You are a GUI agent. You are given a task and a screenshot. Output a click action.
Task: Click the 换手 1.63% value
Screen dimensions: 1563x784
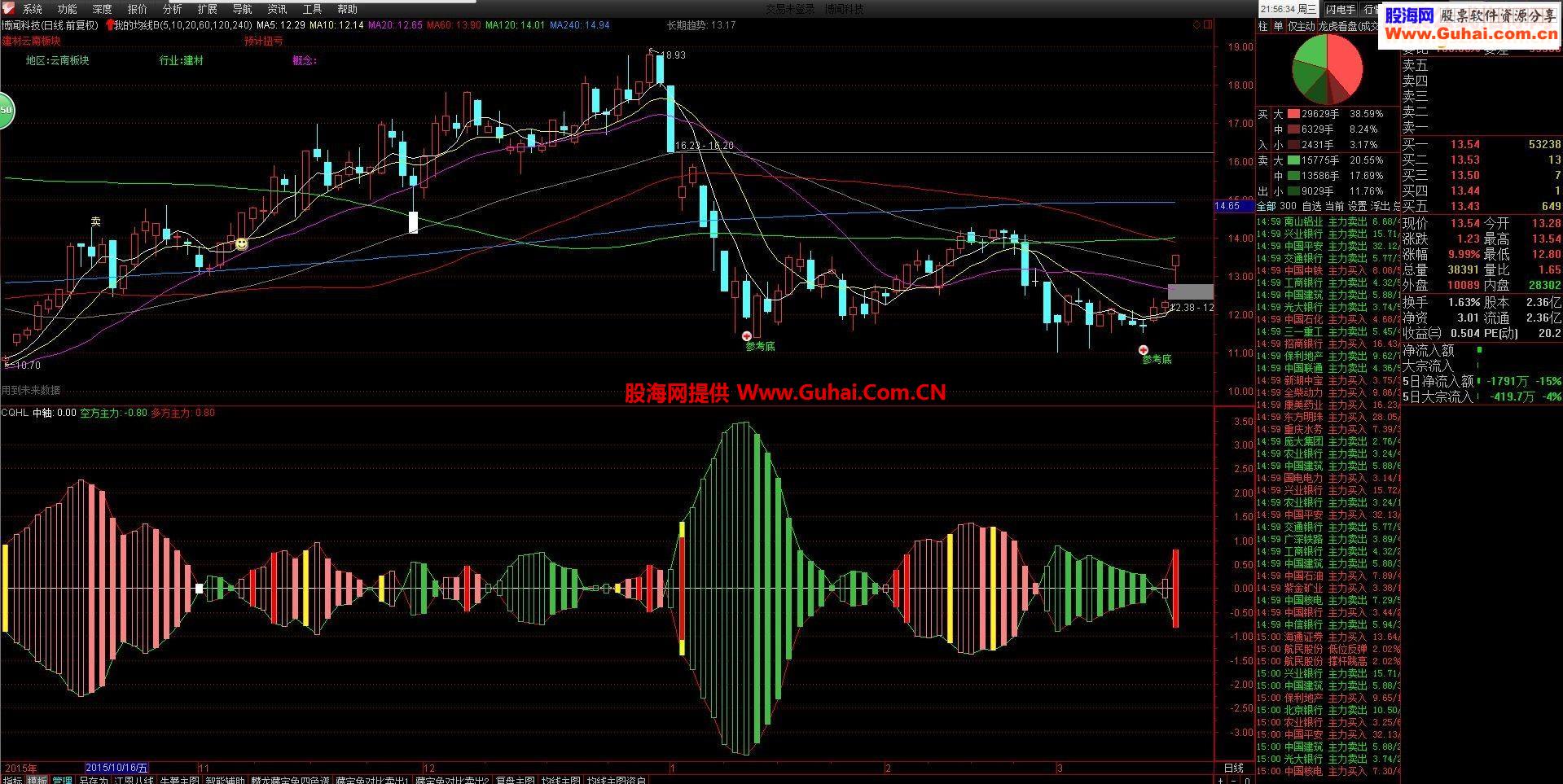tap(1464, 302)
